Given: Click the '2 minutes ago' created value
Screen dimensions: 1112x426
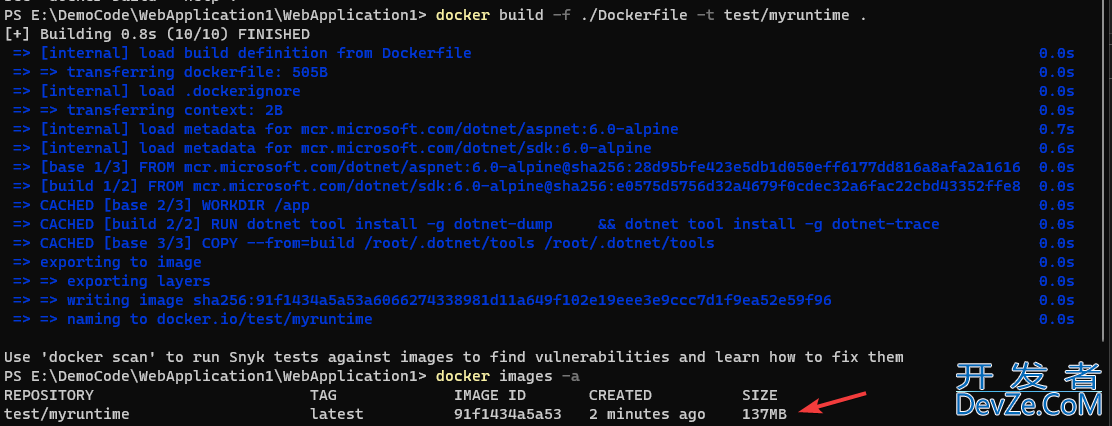Looking at the screenshot, I should (x=647, y=415).
